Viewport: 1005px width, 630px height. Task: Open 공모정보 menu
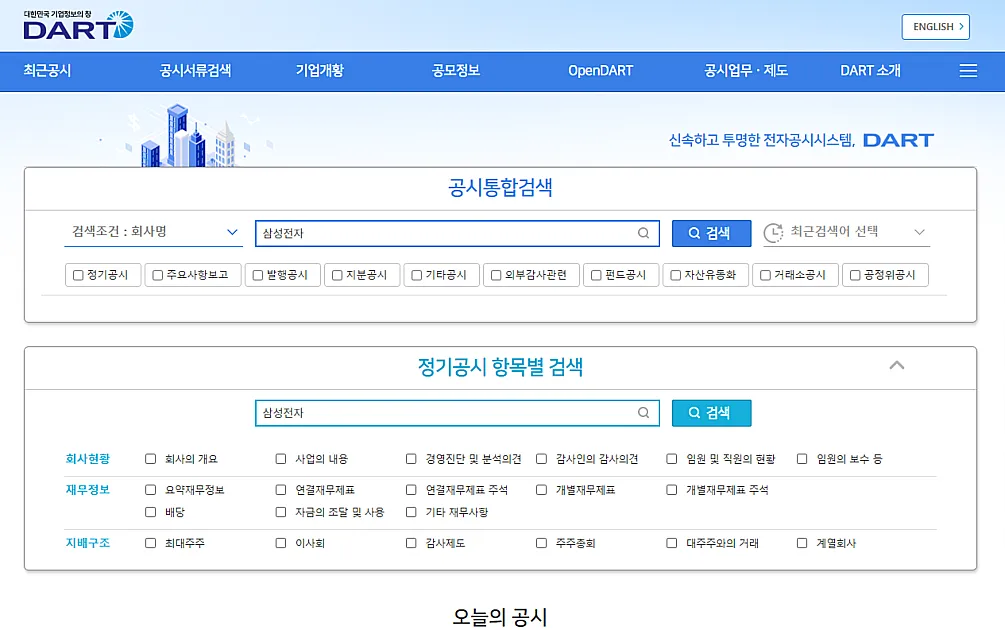pos(456,70)
